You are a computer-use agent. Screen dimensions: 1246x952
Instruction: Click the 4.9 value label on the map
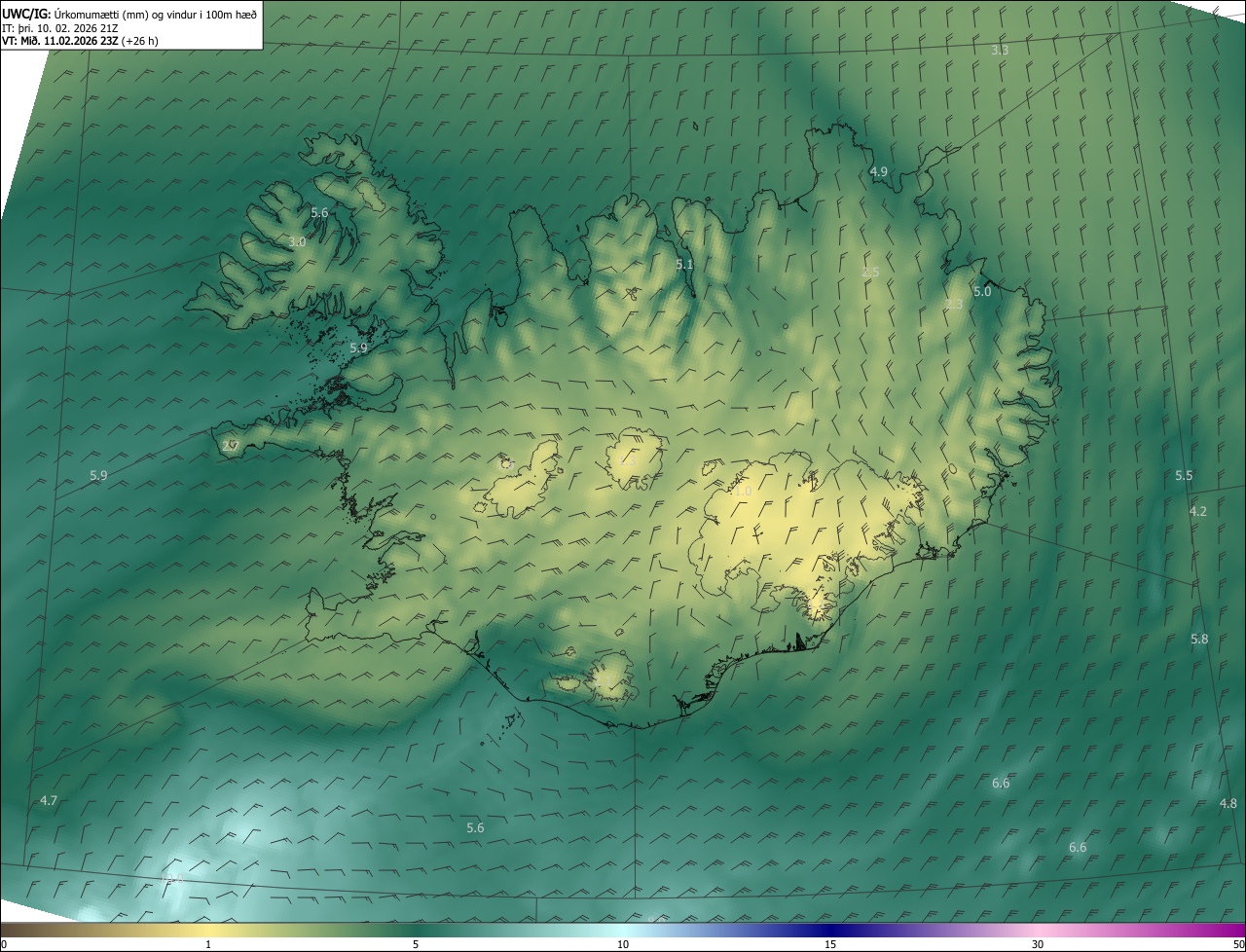click(x=878, y=171)
